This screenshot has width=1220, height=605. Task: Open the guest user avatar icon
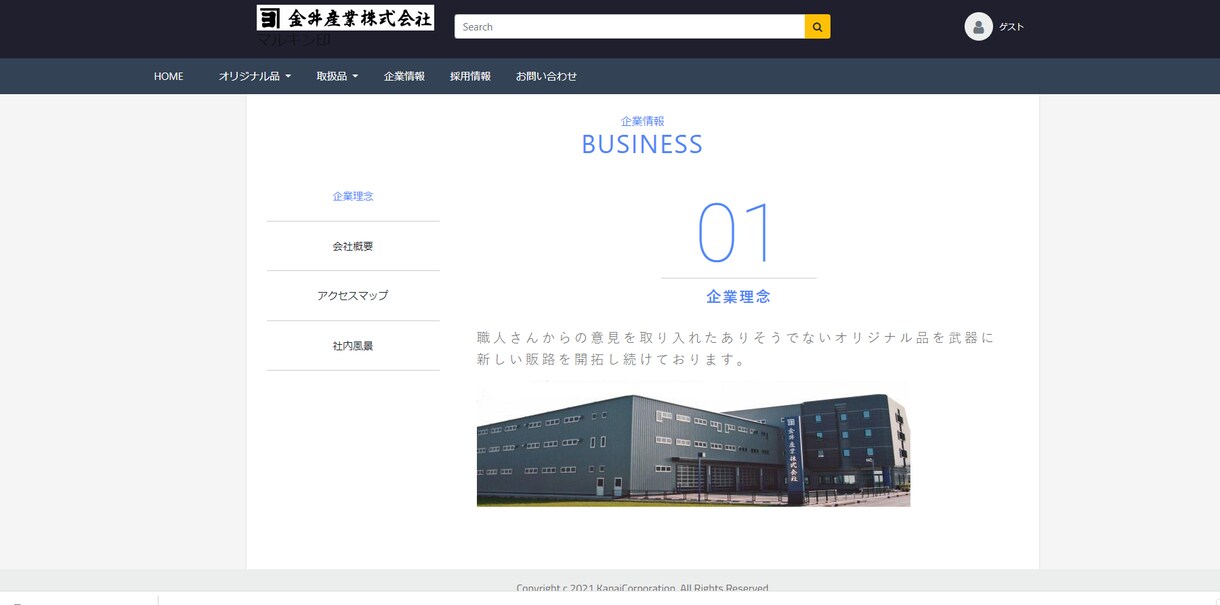point(978,27)
